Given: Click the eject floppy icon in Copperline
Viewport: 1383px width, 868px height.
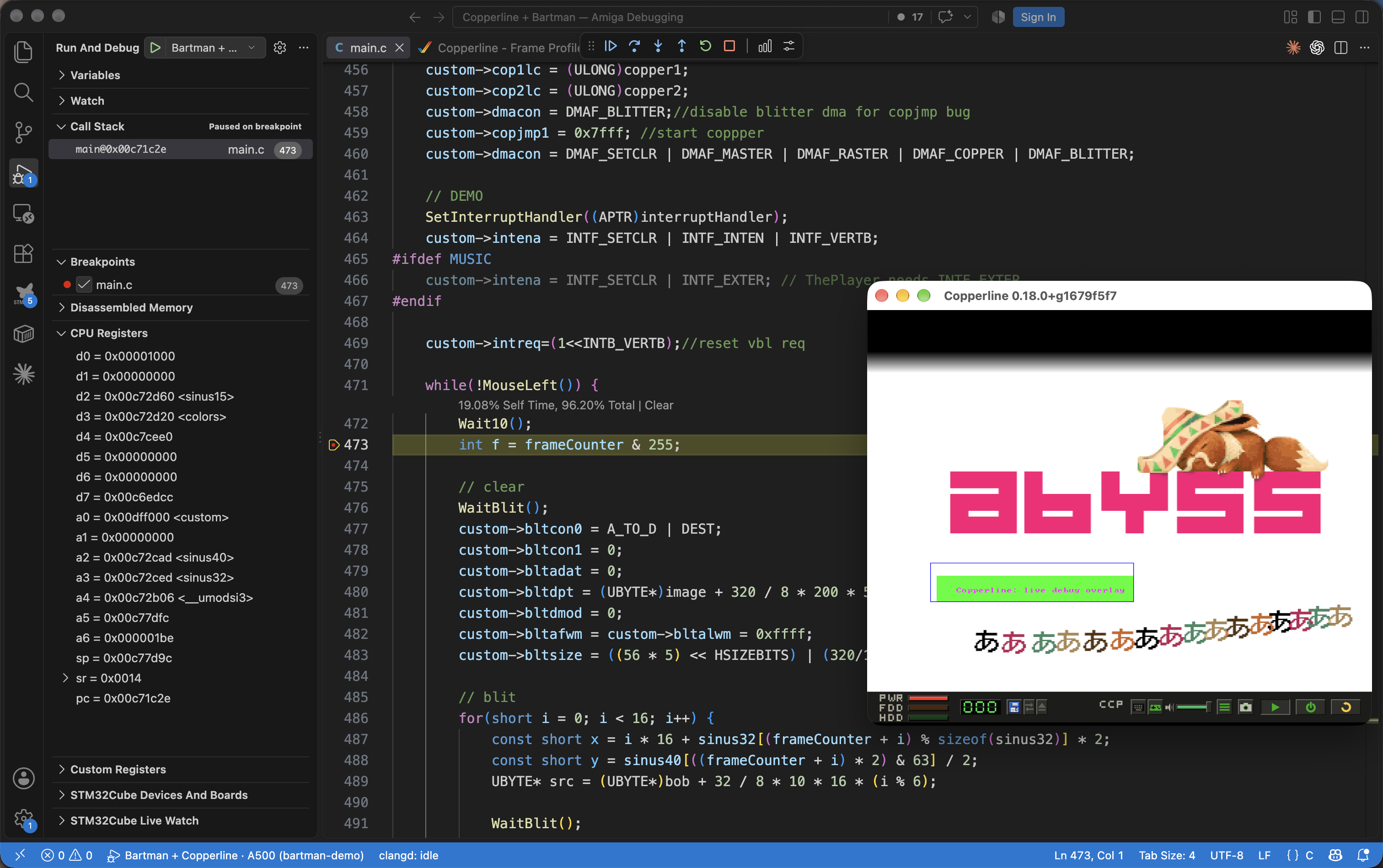Looking at the screenshot, I should coord(1041,707).
